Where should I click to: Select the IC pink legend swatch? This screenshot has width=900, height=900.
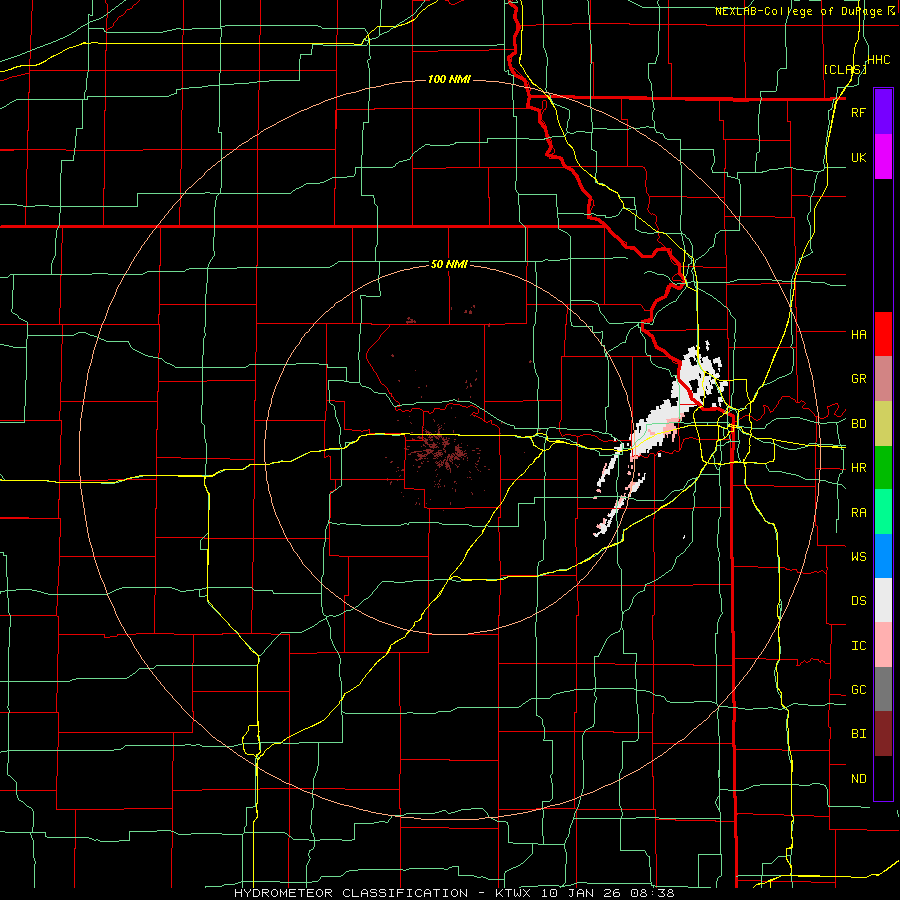click(883, 645)
